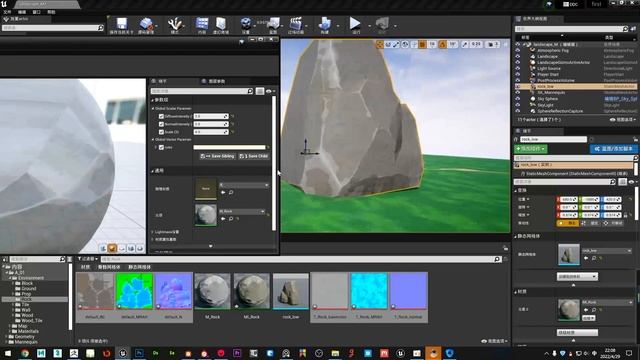640x360 pixels.
Task: Click the Static Mesh filter tab in Content Browser
Action: tap(140, 267)
